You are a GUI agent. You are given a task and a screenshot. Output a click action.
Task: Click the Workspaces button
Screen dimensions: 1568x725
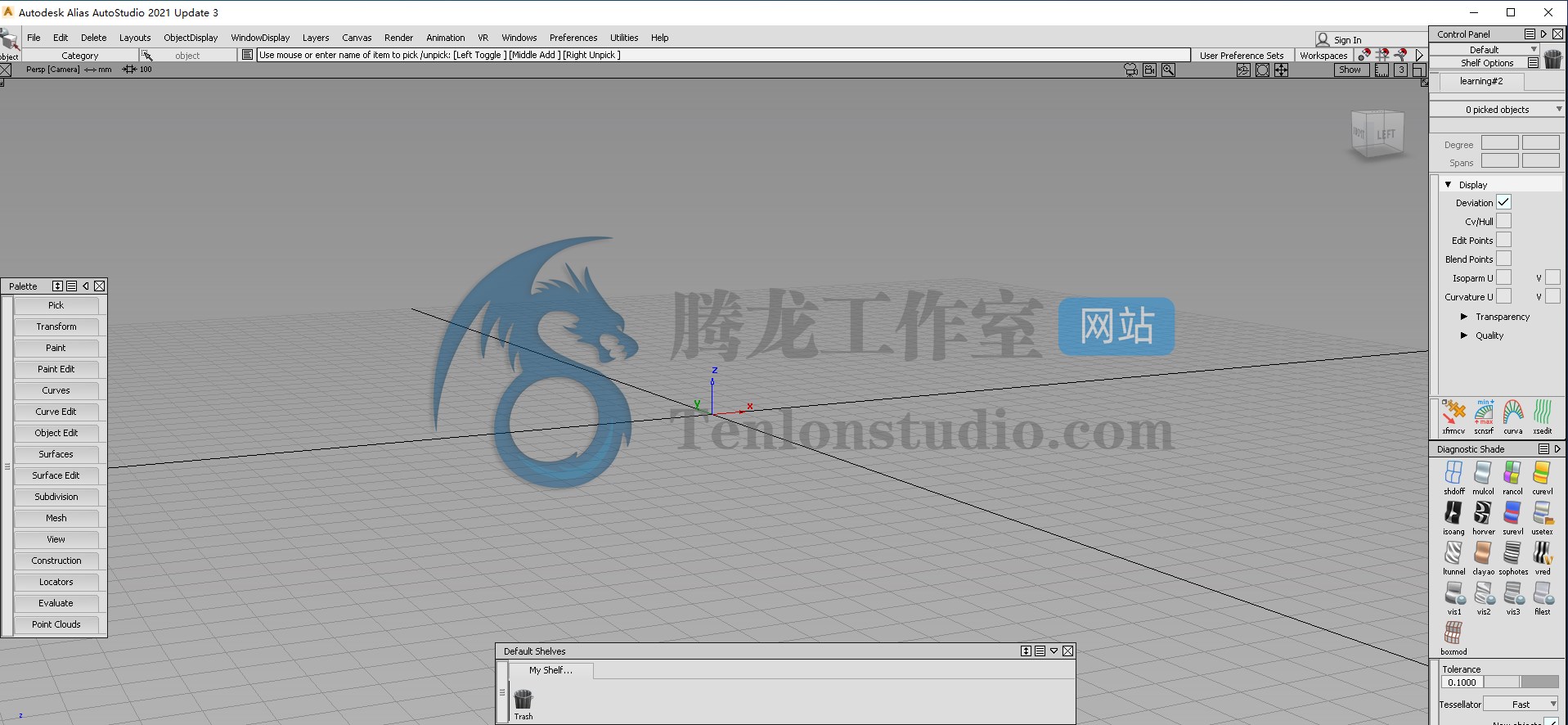(x=1323, y=56)
